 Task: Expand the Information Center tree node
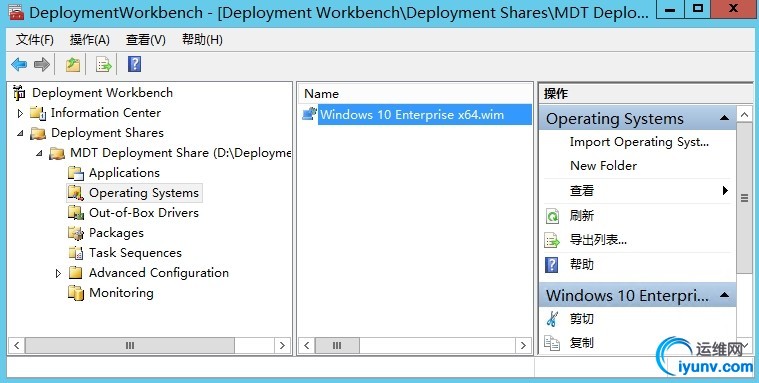[20, 113]
